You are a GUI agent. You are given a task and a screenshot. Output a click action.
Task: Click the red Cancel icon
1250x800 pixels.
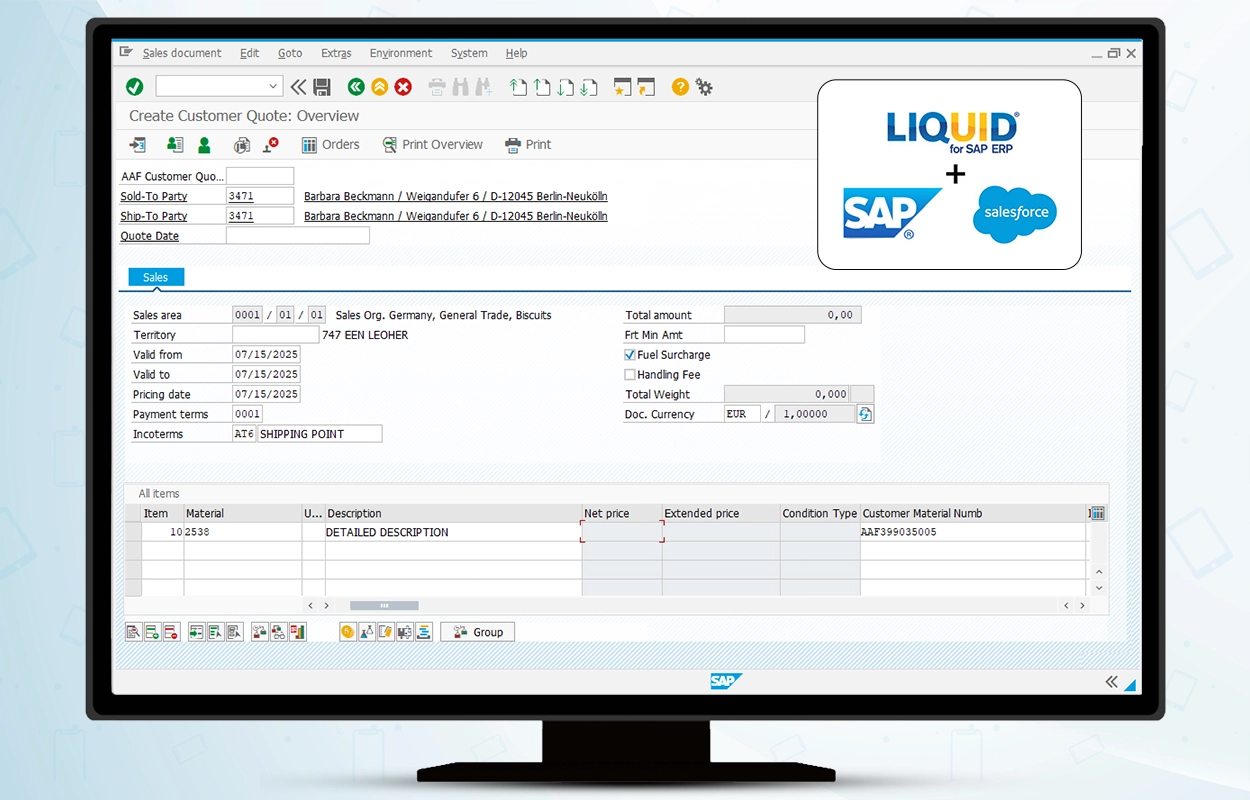click(x=404, y=87)
